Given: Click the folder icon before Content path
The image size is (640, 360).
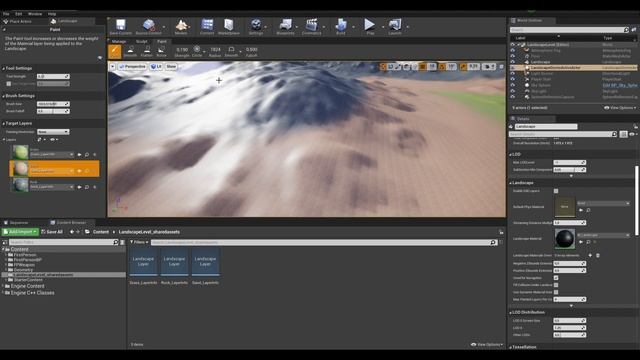Looking at the screenshot, I should click(x=87, y=232).
